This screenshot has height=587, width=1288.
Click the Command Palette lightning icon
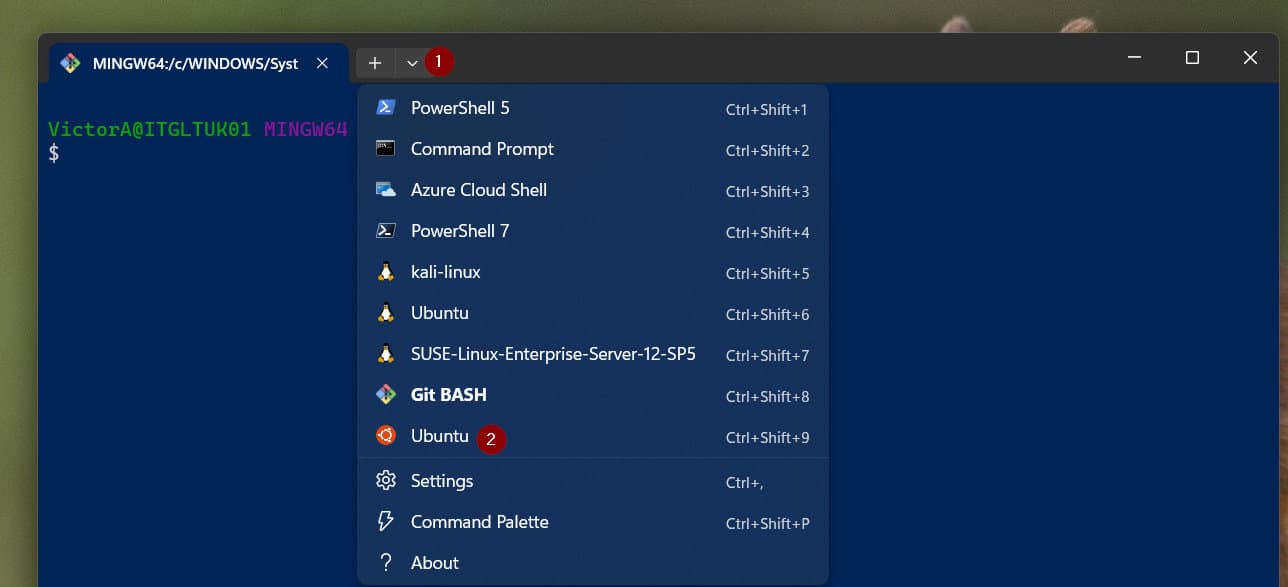pos(385,521)
